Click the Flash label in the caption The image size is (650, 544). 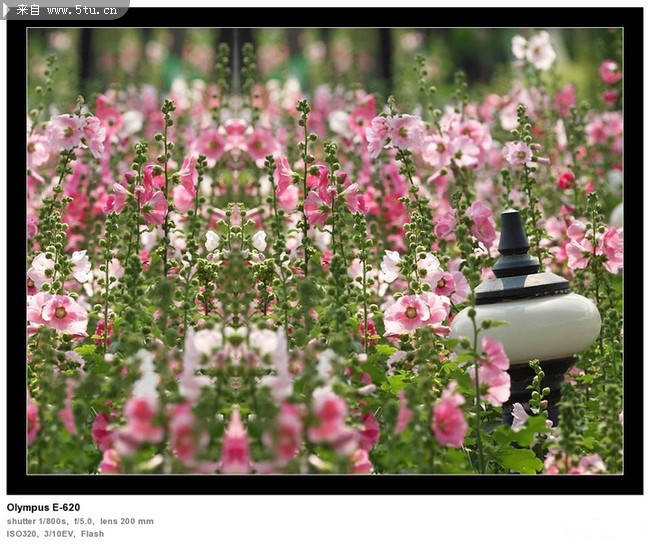coord(92,533)
